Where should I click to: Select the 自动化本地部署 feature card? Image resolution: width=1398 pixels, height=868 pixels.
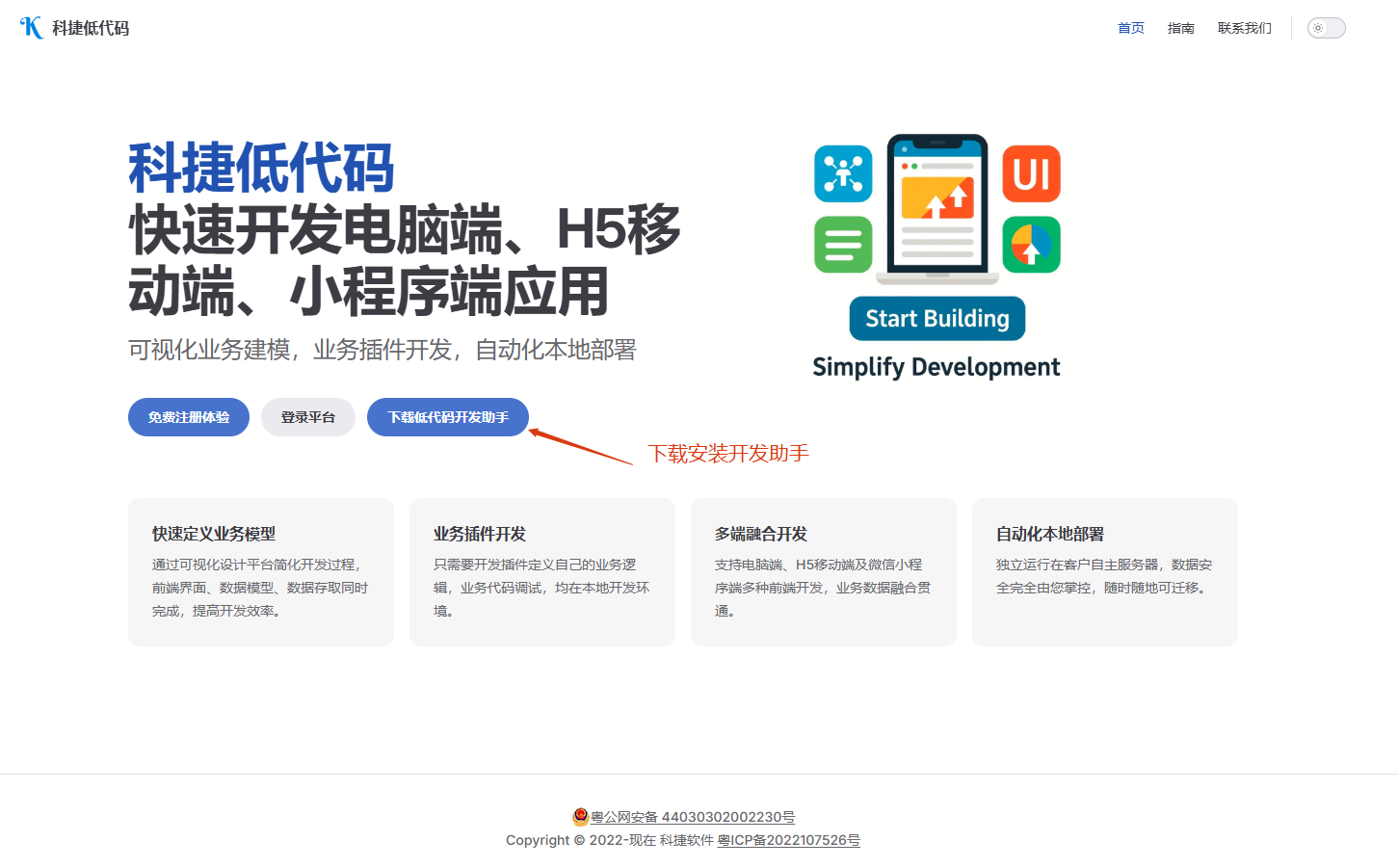pos(1104,572)
